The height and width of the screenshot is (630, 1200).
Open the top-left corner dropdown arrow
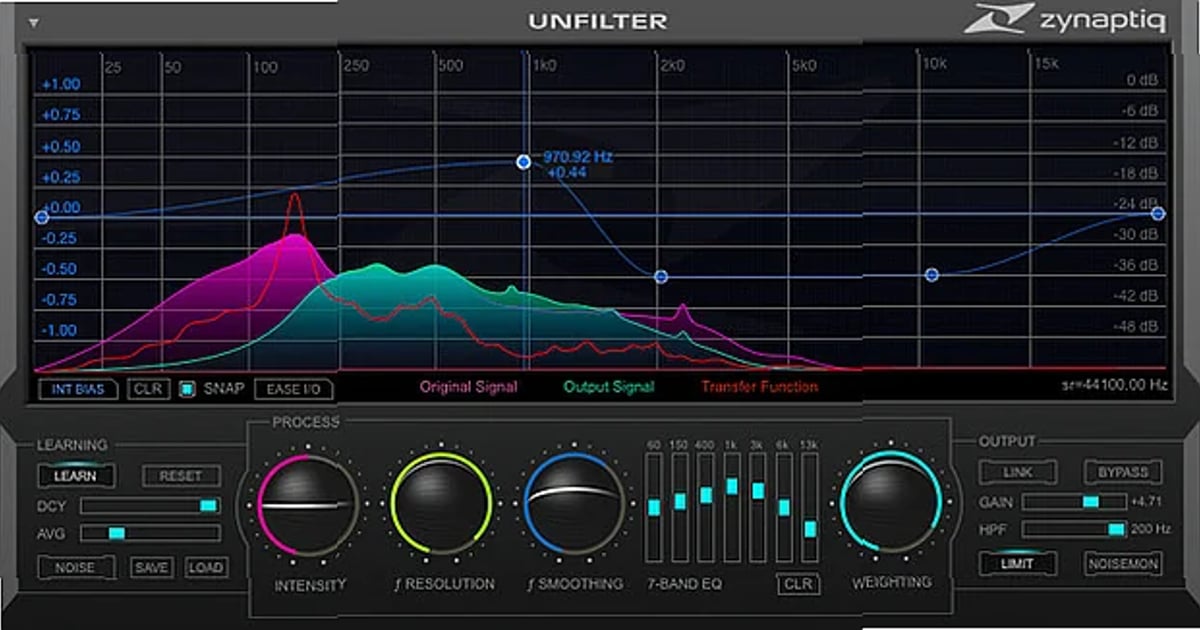point(35,20)
